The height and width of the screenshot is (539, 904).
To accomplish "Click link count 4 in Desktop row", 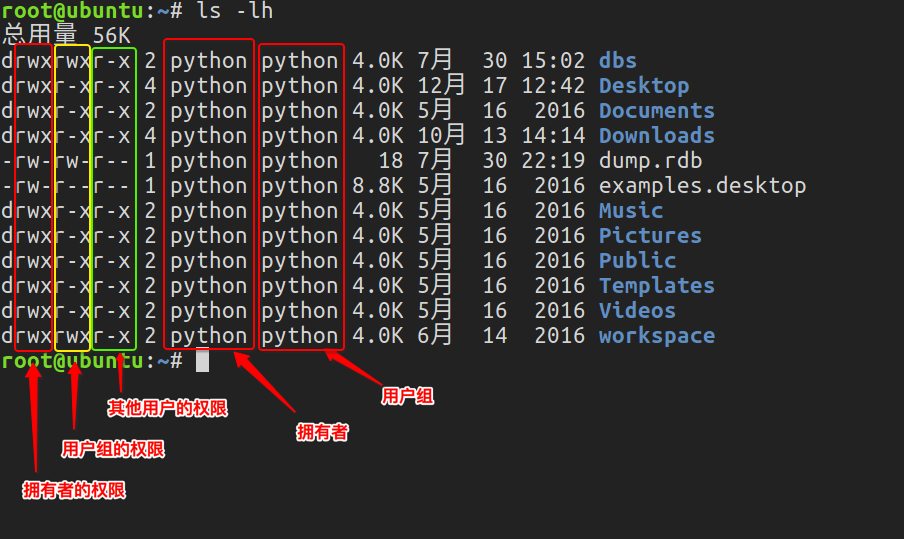I will (150, 86).
